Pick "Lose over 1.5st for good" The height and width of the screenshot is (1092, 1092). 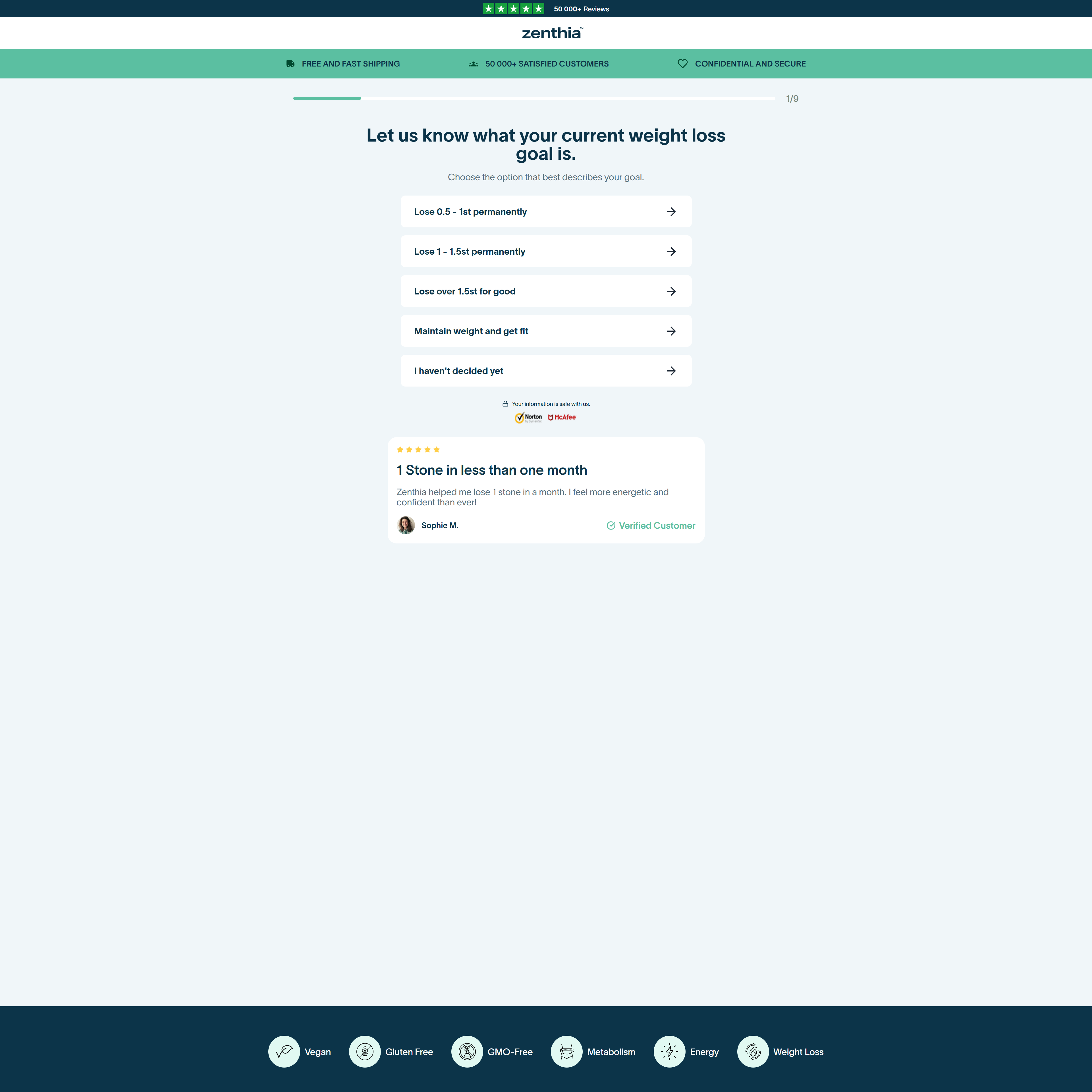click(545, 291)
